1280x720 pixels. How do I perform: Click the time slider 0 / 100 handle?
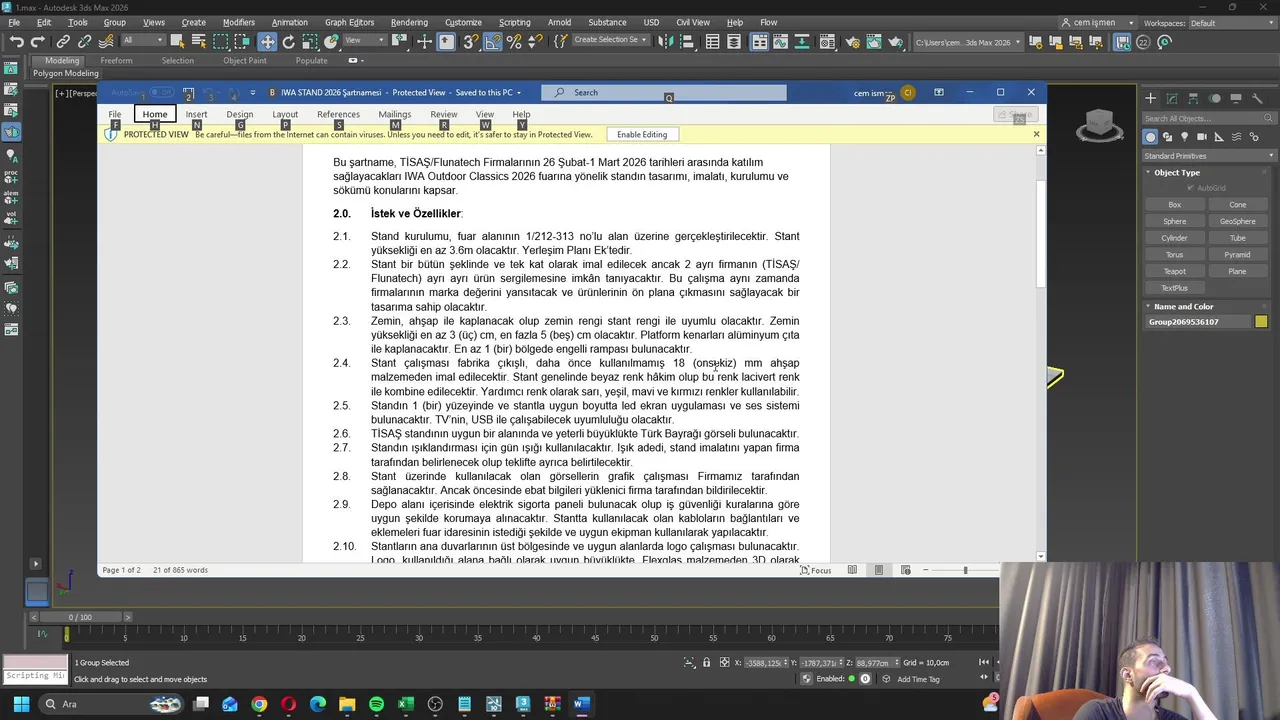click(x=79, y=617)
